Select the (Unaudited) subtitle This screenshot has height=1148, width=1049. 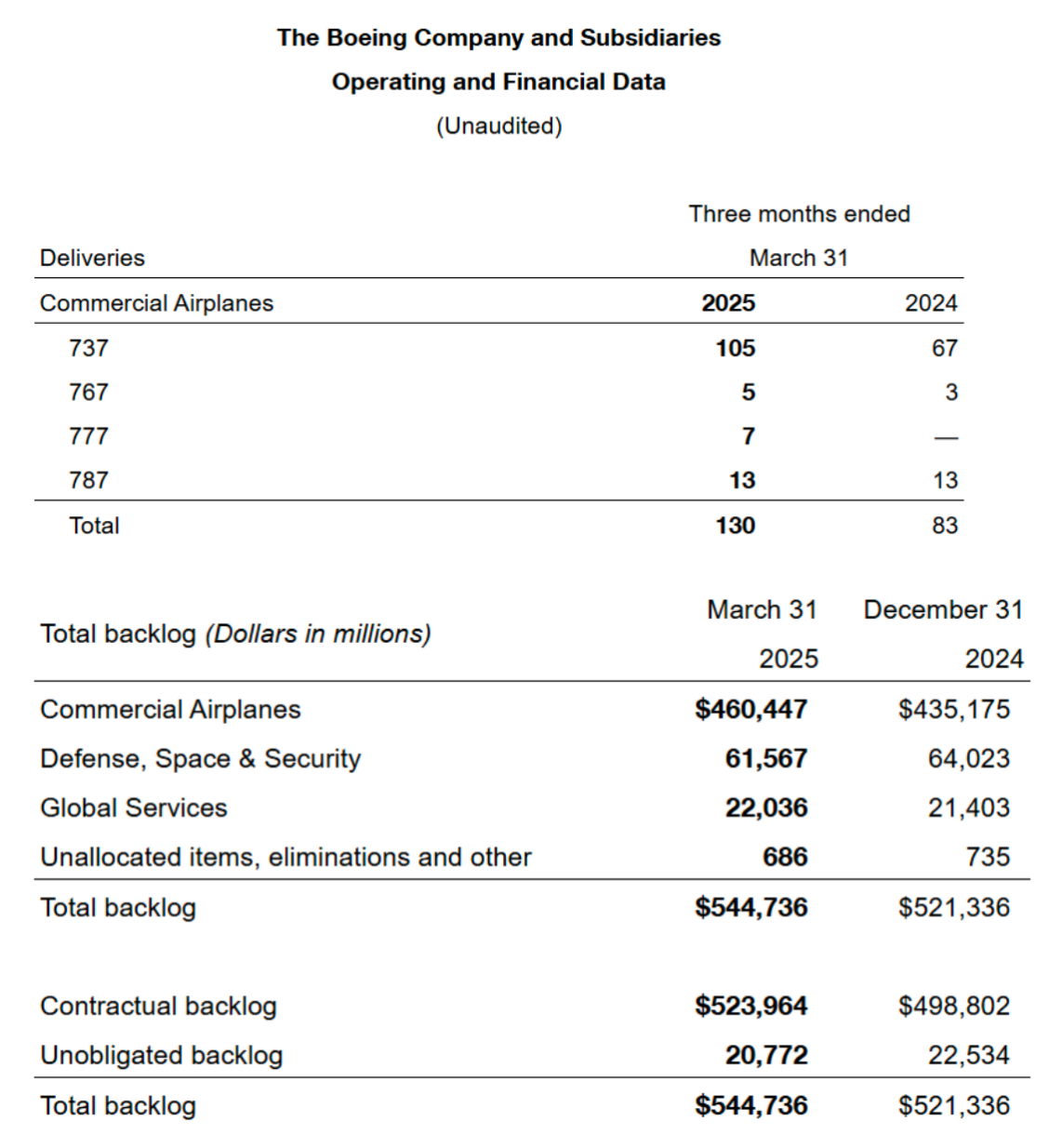[498, 126]
